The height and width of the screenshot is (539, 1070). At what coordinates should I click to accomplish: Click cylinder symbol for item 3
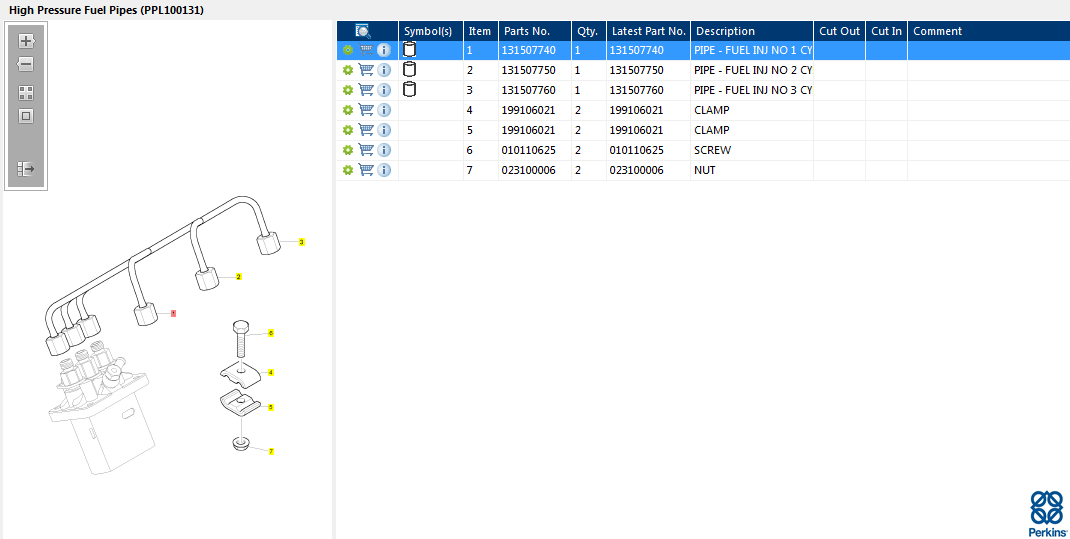[409, 90]
